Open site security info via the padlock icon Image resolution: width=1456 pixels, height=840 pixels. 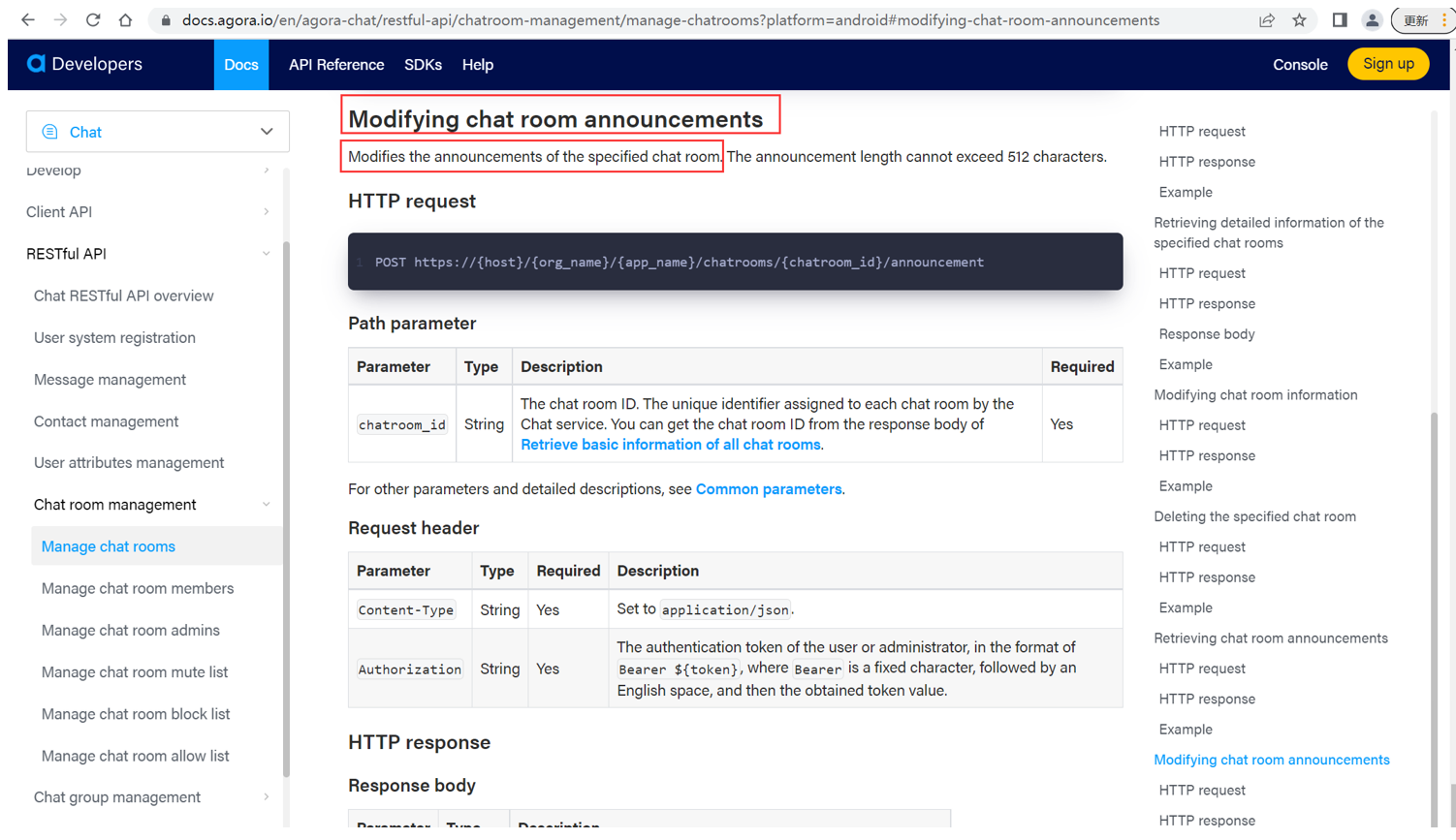pos(168,19)
